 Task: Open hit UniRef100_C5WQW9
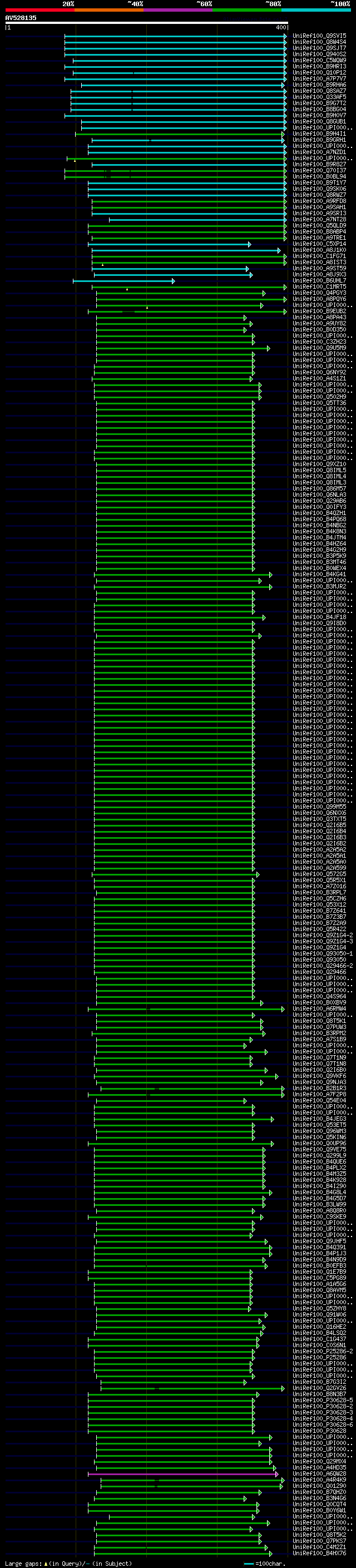[319, 60]
